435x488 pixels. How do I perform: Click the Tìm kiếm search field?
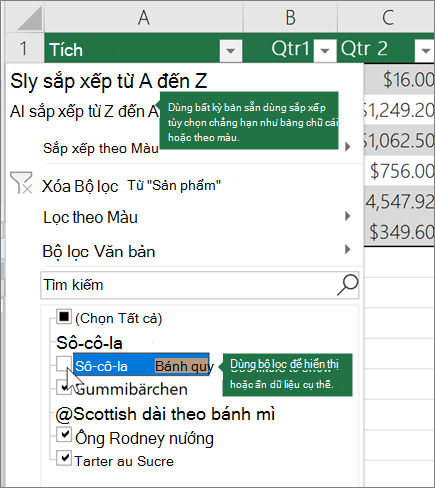point(200,285)
